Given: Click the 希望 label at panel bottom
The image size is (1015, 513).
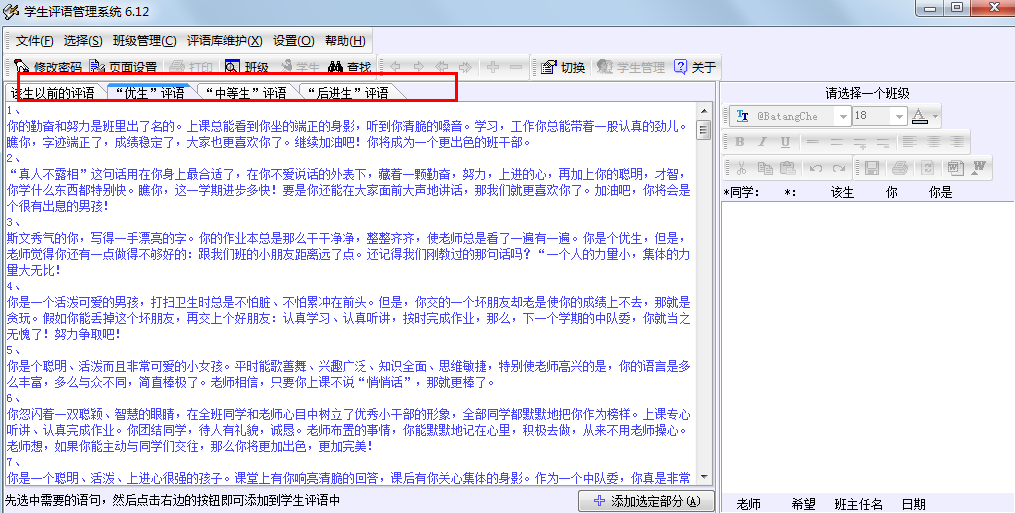Looking at the screenshot, I should 803,504.
